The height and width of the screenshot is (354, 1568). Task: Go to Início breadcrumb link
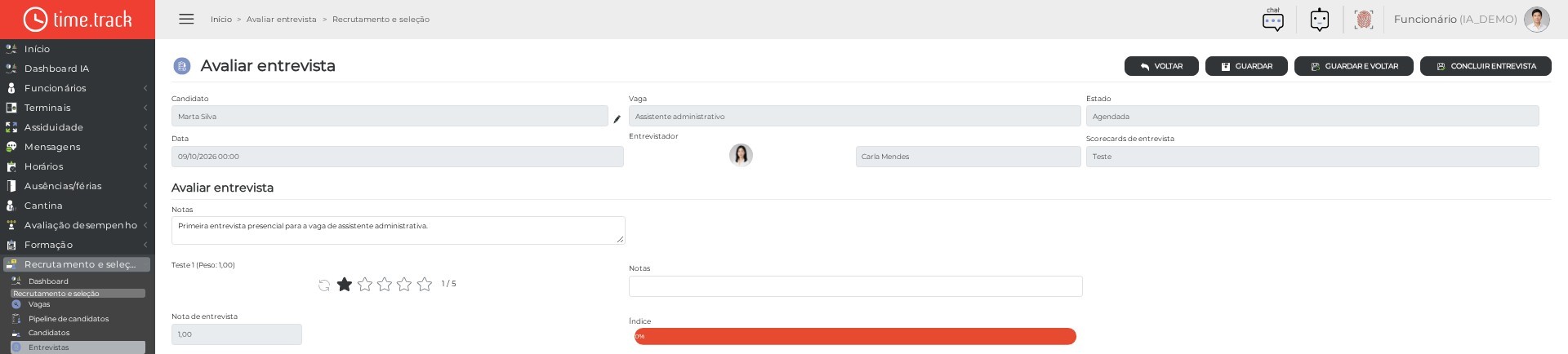point(221,20)
